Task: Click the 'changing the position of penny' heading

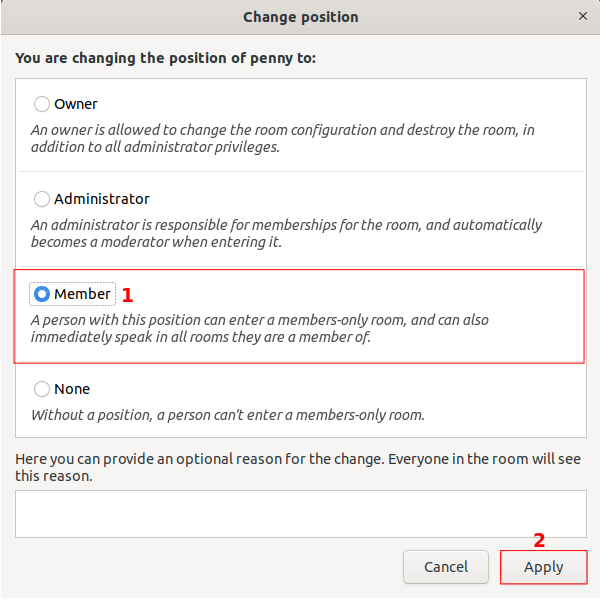Action: [165, 58]
